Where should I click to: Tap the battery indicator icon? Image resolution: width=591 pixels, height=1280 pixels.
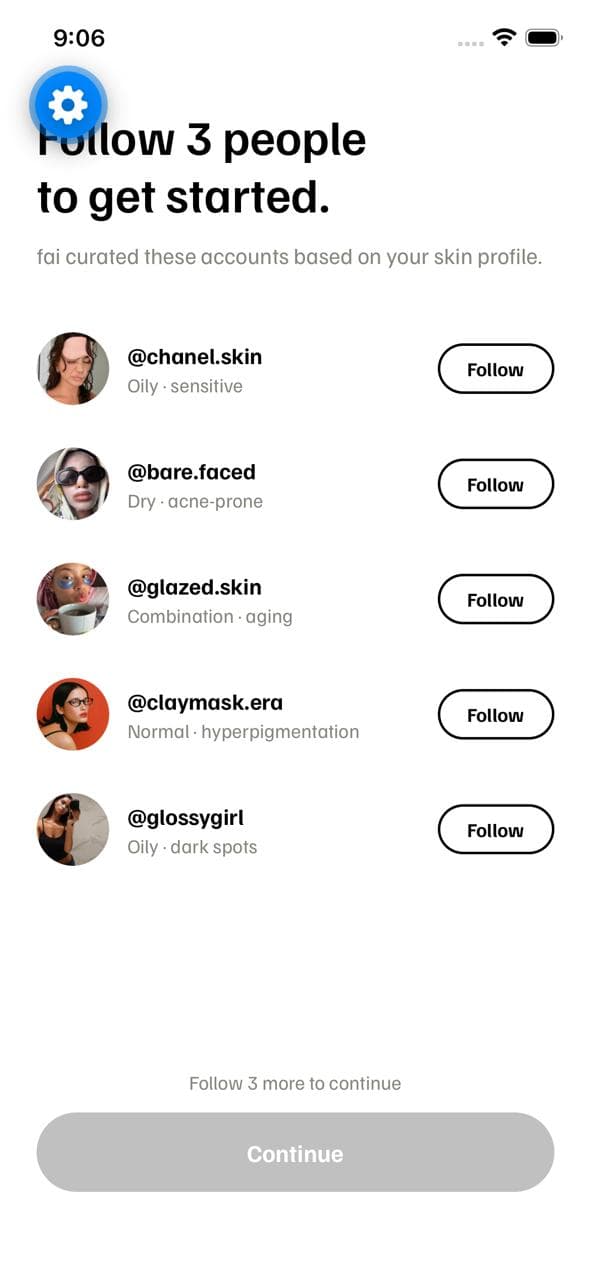coord(544,37)
